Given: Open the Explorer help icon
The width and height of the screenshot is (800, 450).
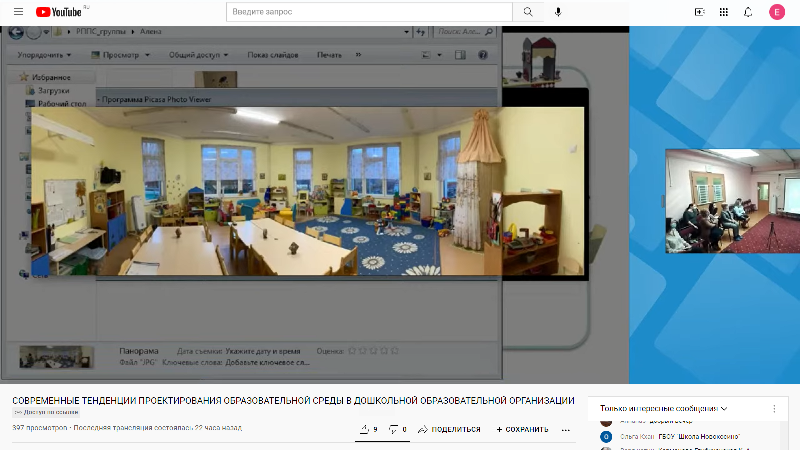Looking at the screenshot, I should [483, 55].
